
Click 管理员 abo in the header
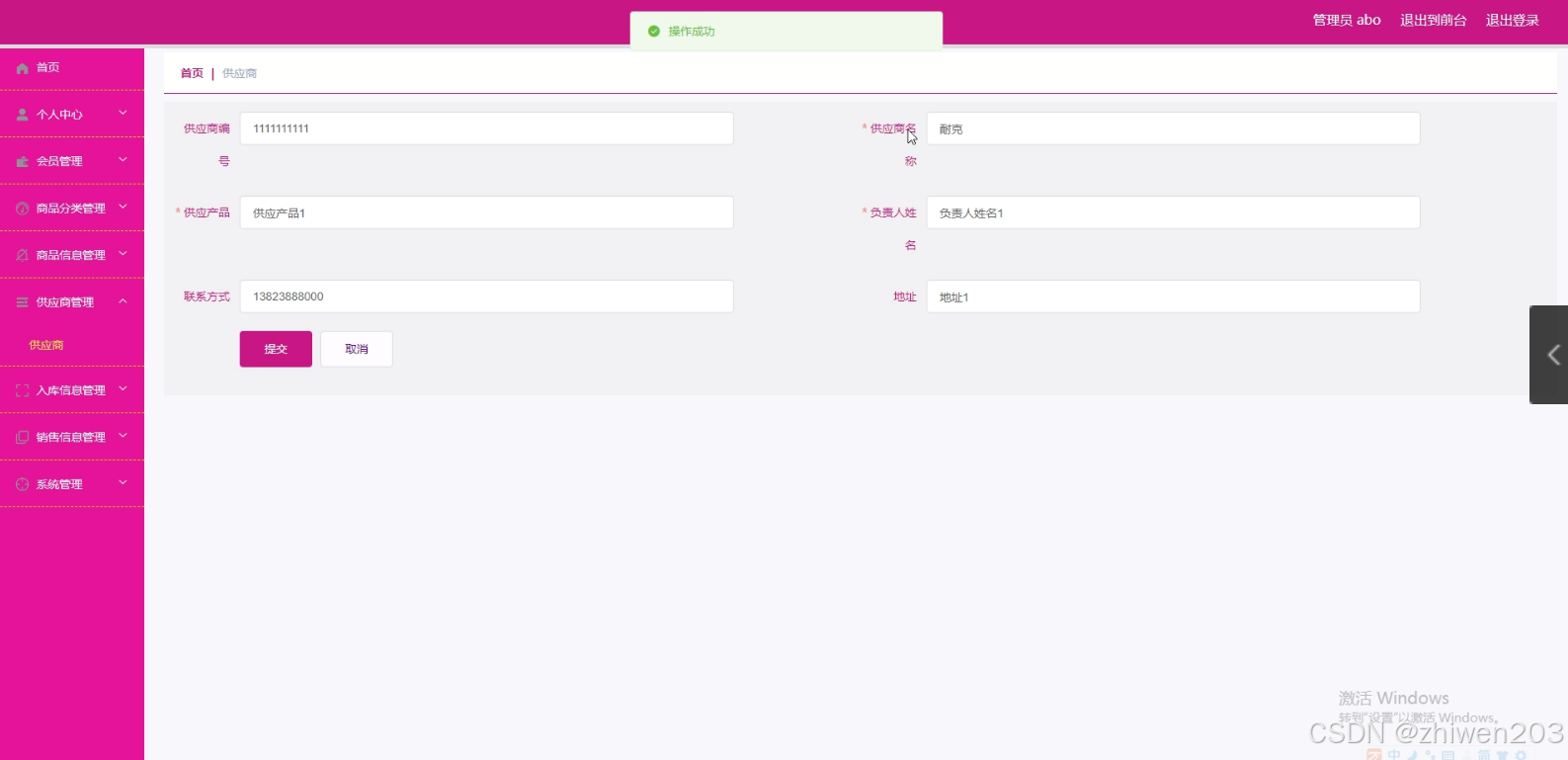(x=1347, y=21)
